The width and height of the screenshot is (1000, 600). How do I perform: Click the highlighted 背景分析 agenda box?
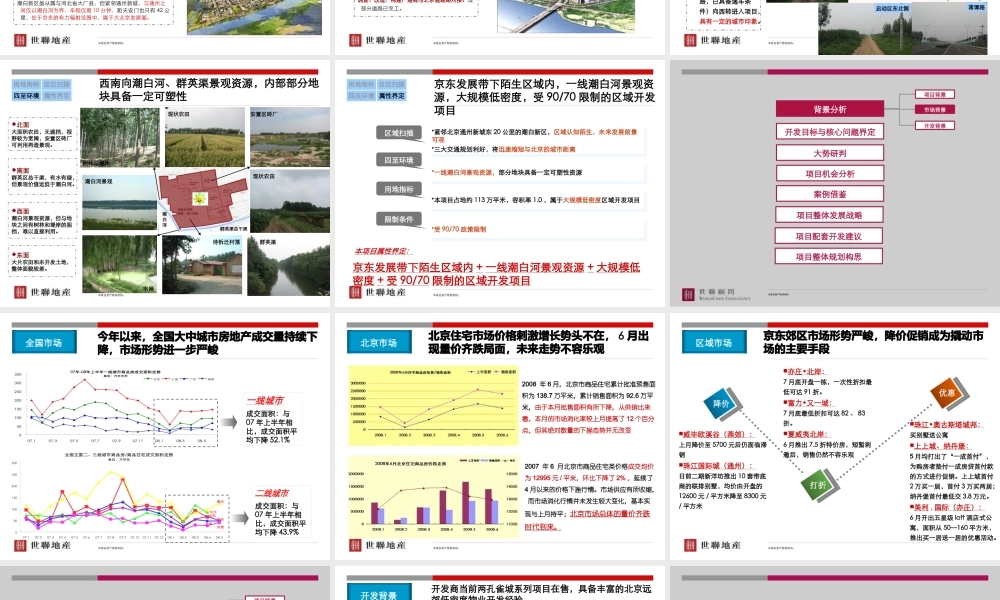[x=830, y=109]
